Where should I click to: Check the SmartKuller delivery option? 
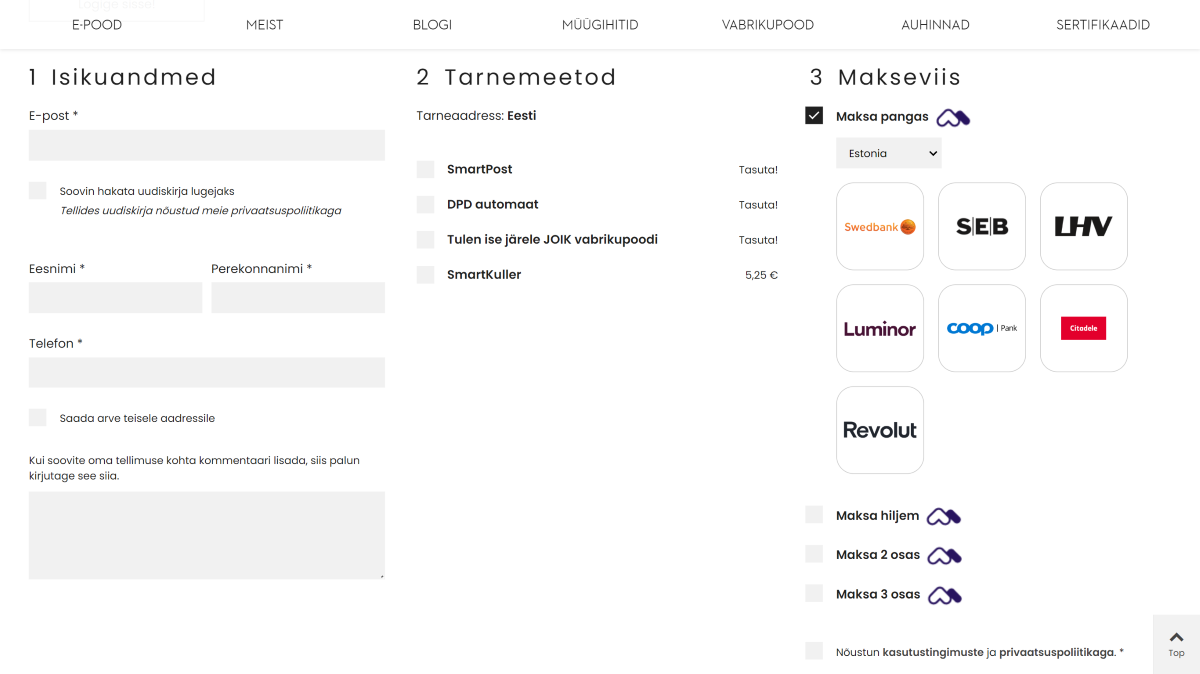pos(425,274)
